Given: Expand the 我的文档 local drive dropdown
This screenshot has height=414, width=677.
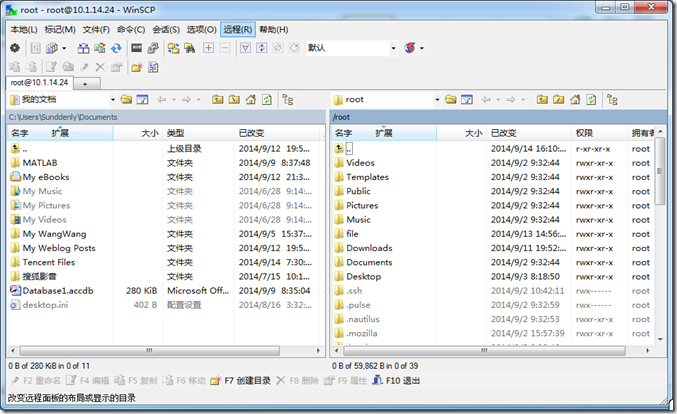Looking at the screenshot, I should point(113,100).
